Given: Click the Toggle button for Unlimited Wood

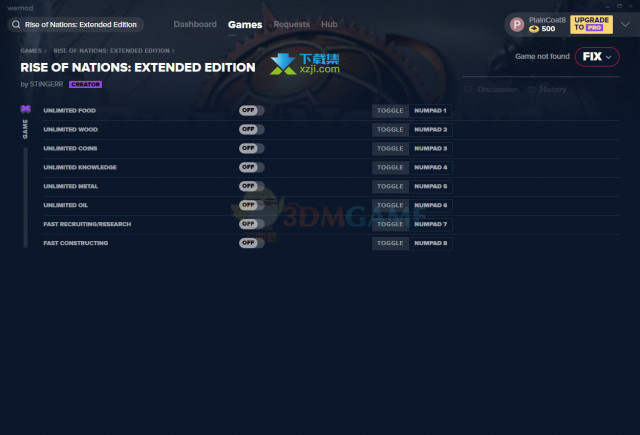Looking at the screenshot, I should (390, 130).
